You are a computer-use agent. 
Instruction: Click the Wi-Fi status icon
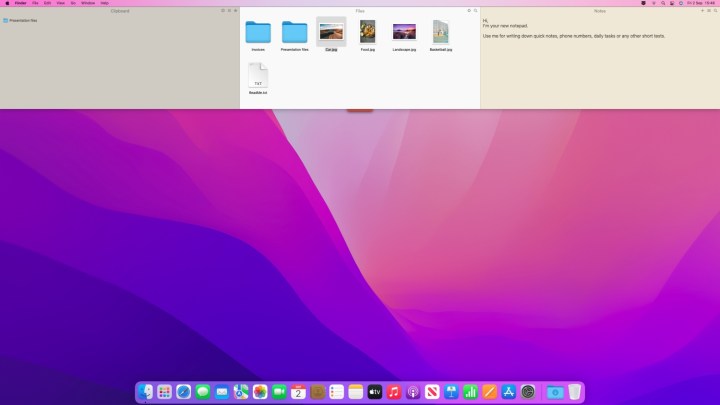coord(654,3)
